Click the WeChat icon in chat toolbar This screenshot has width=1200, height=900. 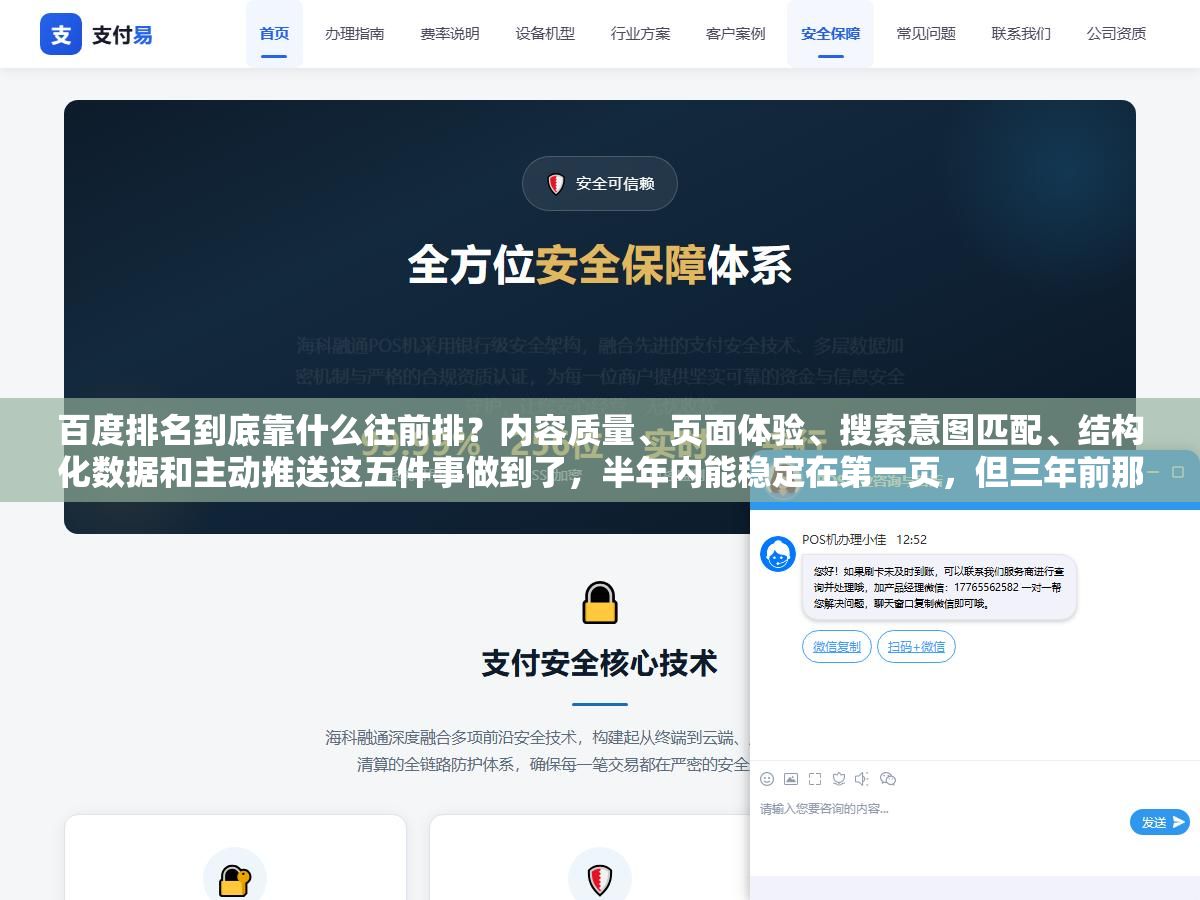click(888, 779)
